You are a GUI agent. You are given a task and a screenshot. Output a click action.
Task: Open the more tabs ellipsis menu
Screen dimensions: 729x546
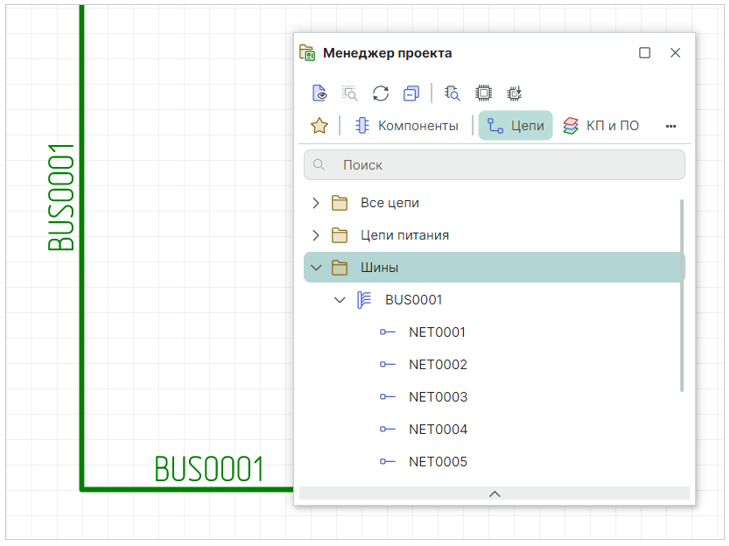[x=670, y=126]
